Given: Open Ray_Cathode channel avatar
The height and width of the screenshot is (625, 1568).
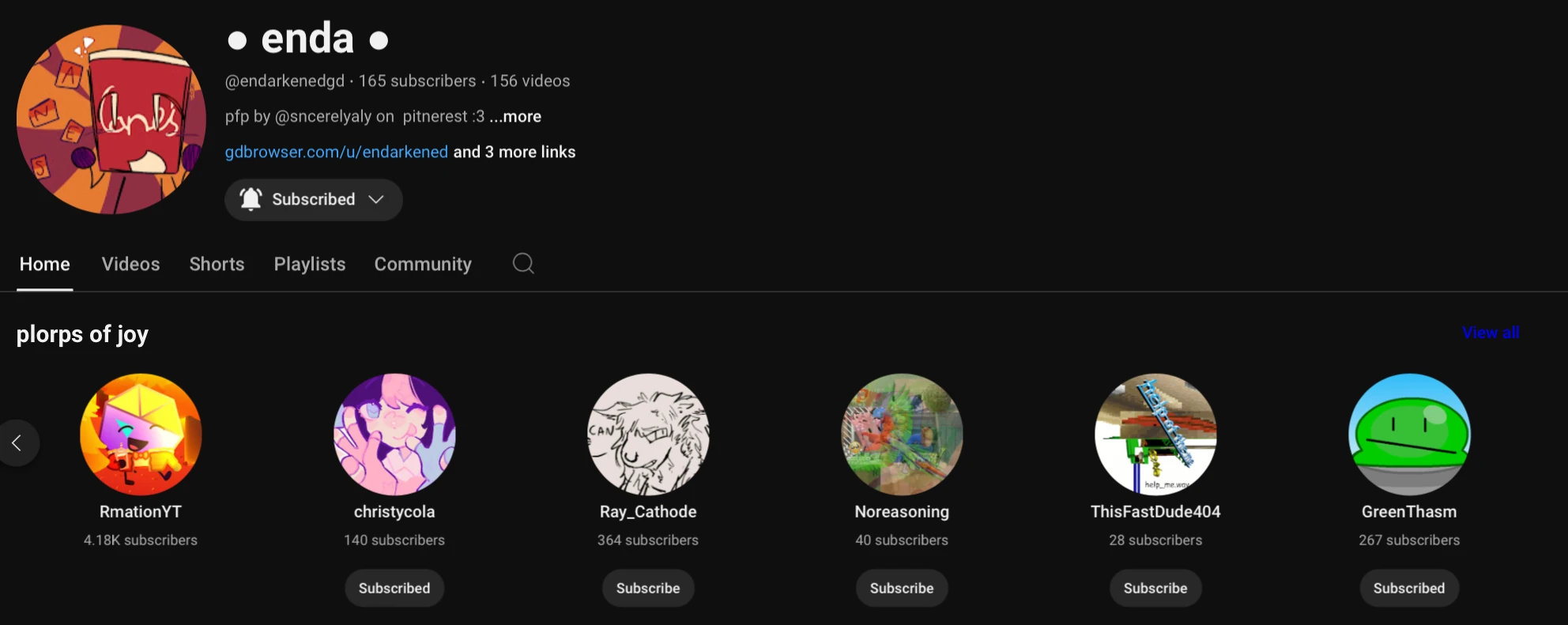Looking at the screenshot, I should point(648,435).
